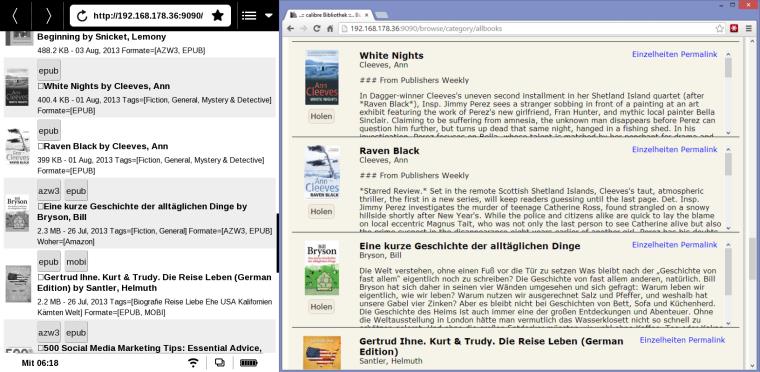Screen dimensions: 760x372
Task: Click Holen button under Bryson cover
Action: (321, 307)
